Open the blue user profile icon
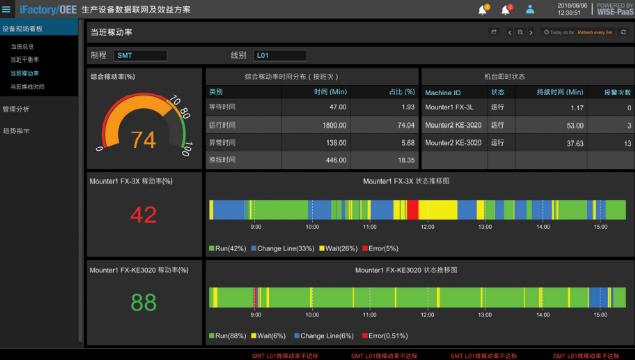635x360 pixels. (x=530, y=10)
